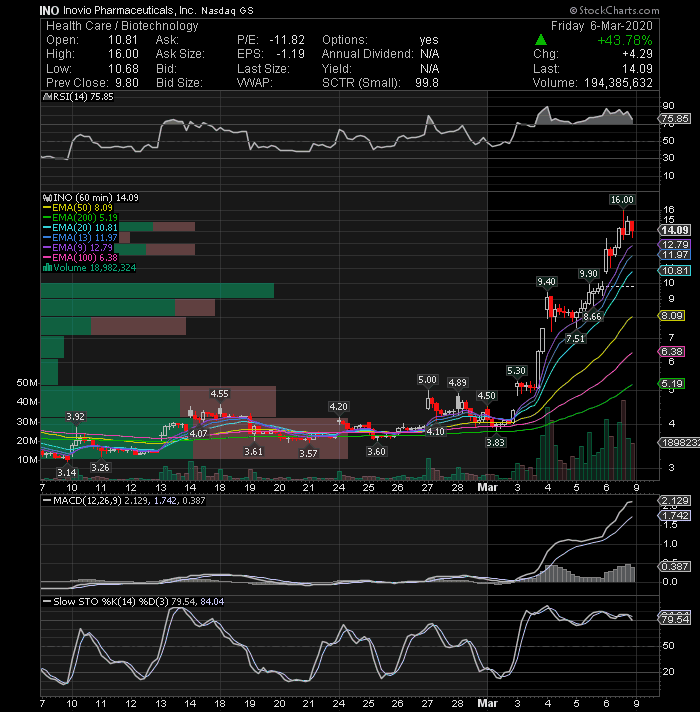
Task: Click the green up-arrow triangle beside +43.78%
Action: click(541, 40)
